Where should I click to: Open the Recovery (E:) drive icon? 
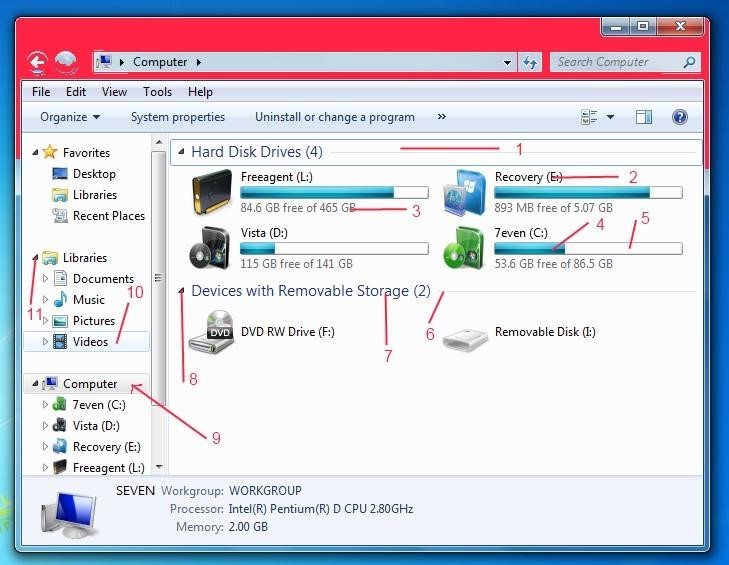465,193
